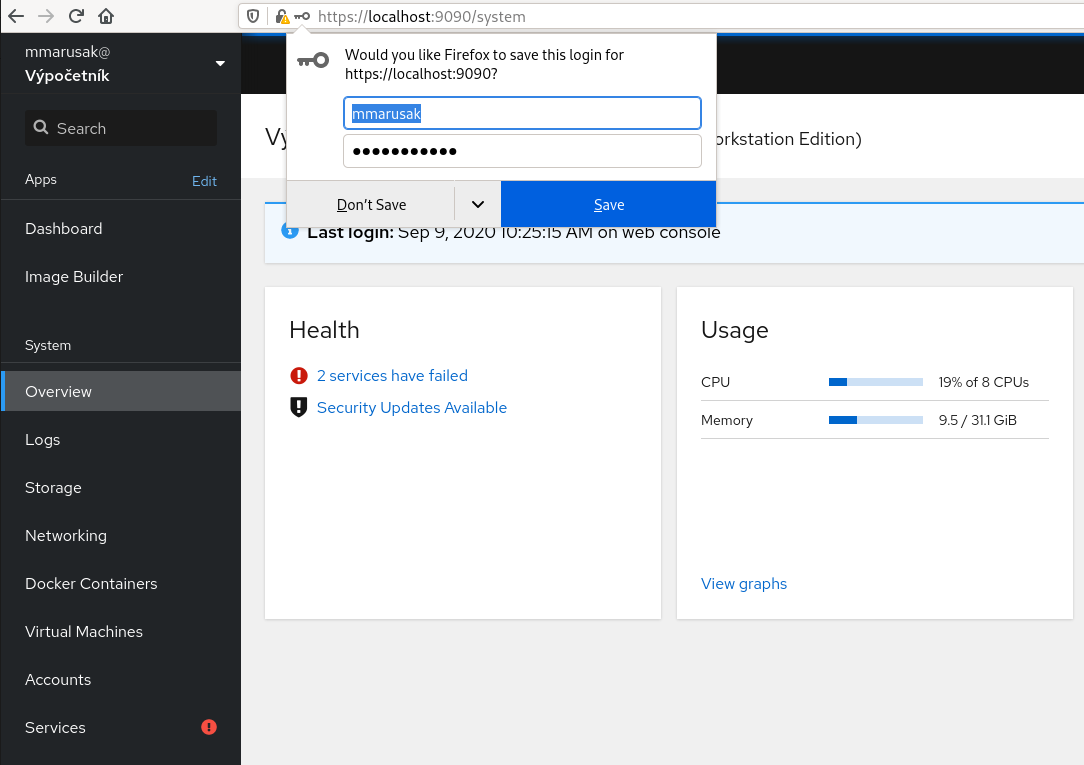Open Storage page in sidebar
This screenshot has height=765, width=1084.
tap(121, 487)
